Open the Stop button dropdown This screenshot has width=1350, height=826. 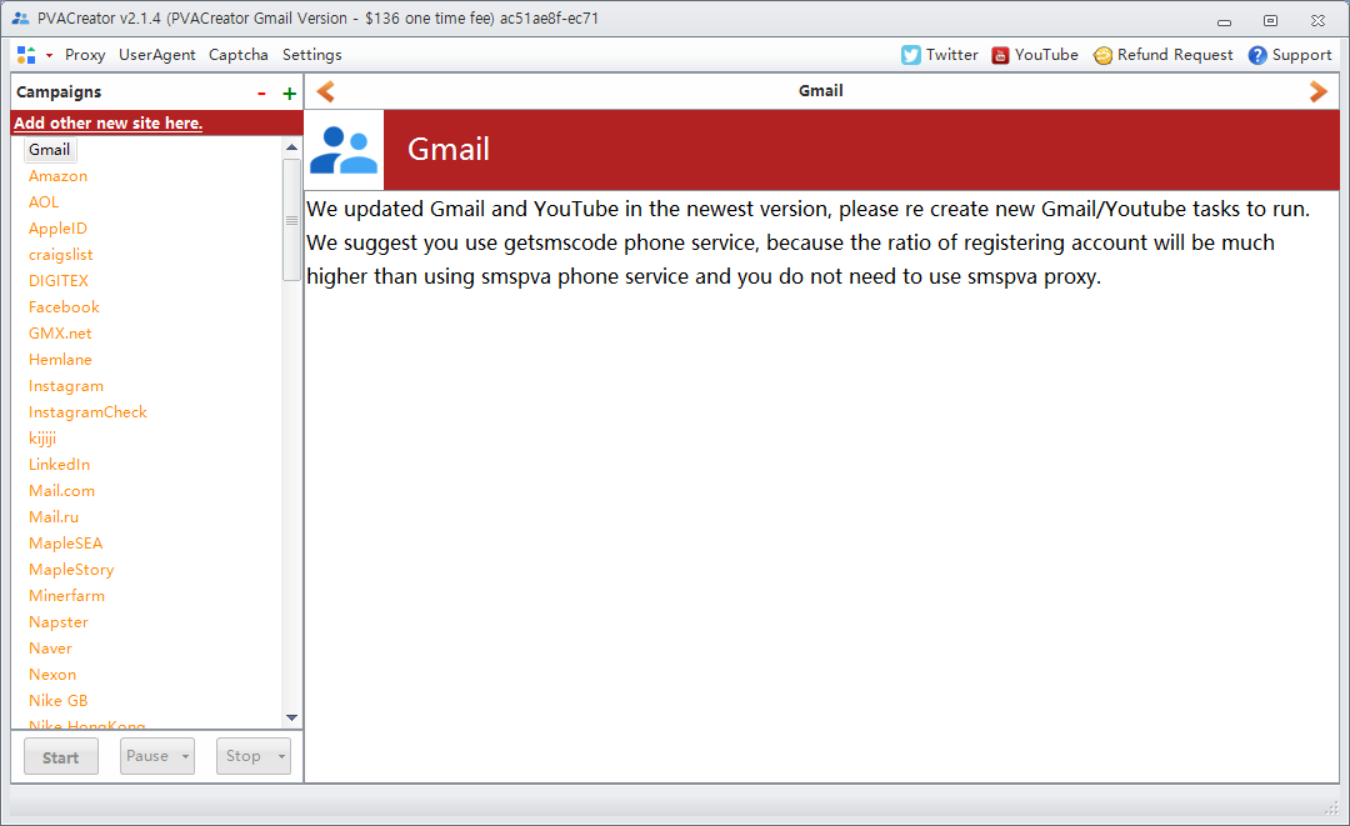pyautogui.click(x=281, y=757)
